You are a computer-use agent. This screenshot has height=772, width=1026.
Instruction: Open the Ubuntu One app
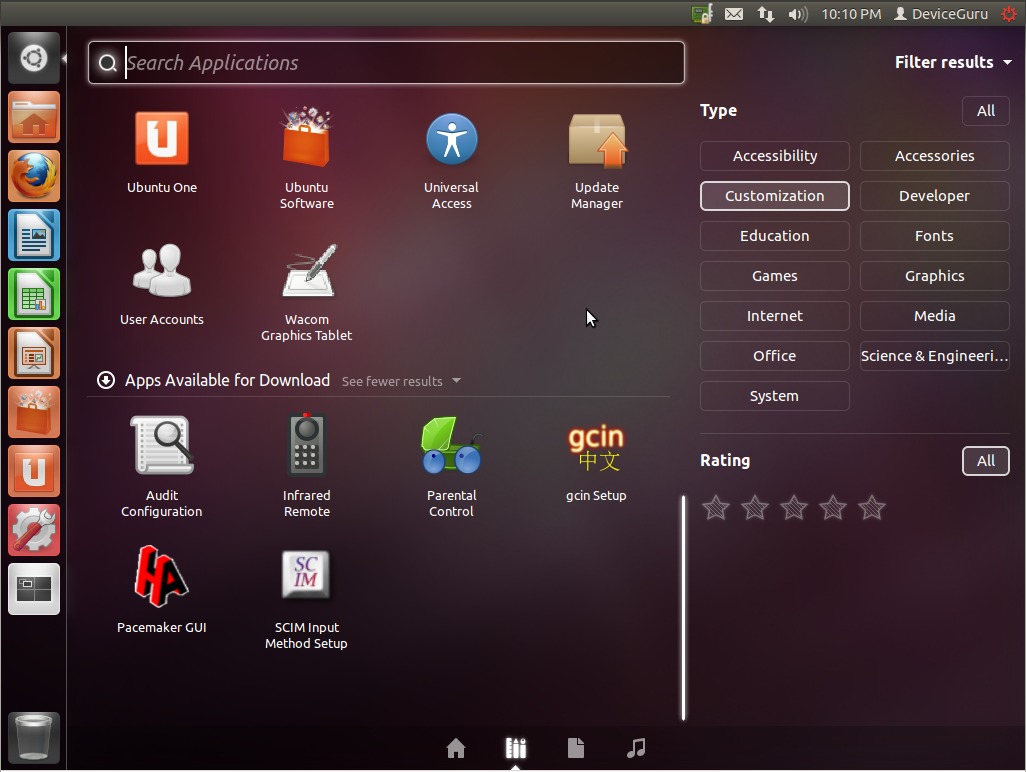click(162, 152)
